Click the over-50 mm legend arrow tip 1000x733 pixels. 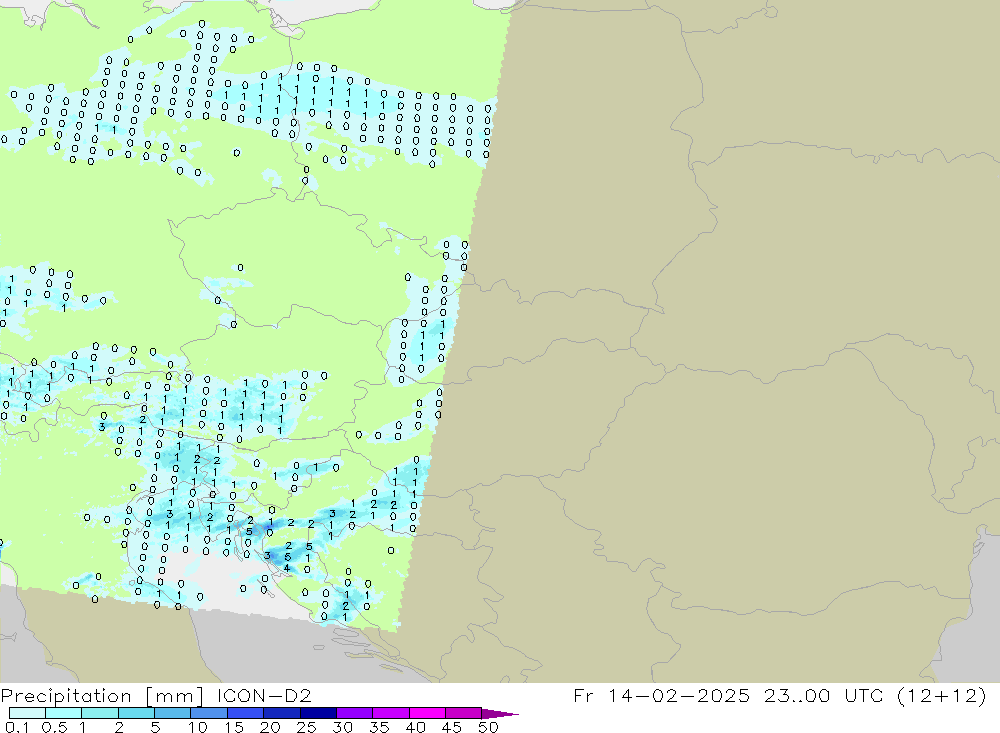coord(501,714)
